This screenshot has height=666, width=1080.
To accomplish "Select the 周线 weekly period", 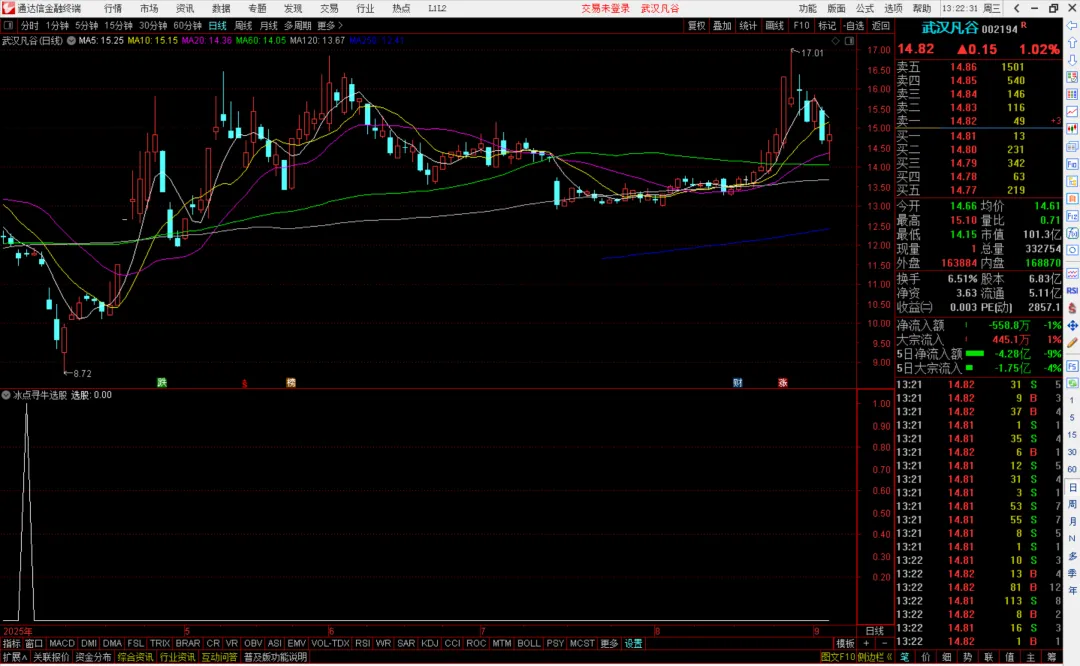I will pyautogui.click(x=243, y=25).
